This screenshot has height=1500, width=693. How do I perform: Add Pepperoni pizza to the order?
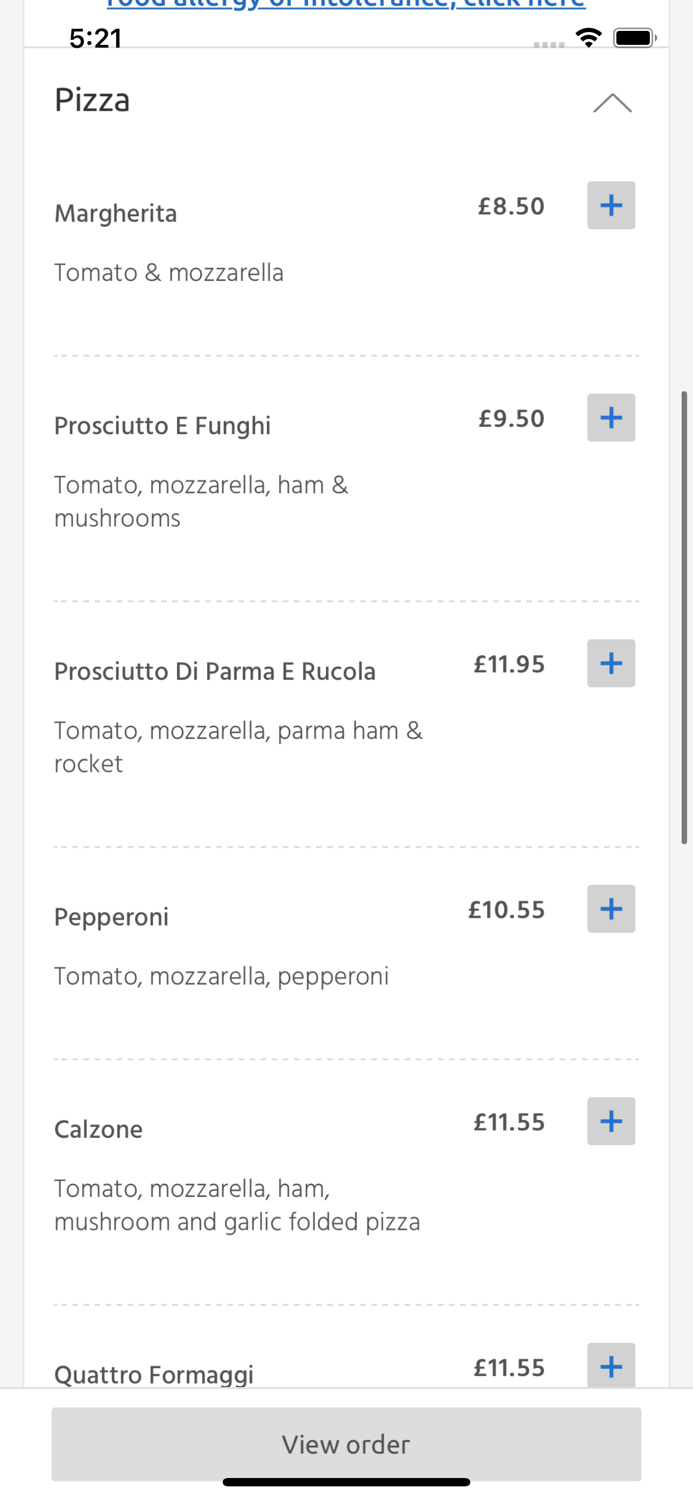tap(610, 909)
